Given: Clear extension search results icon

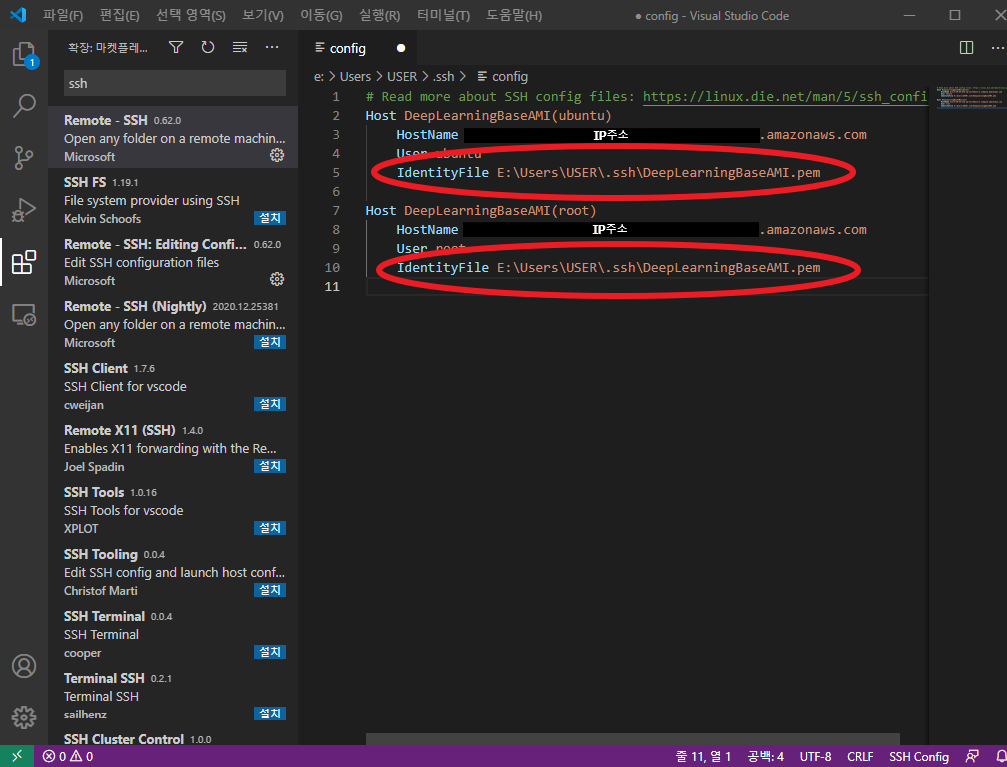Looking at the screenshot, I should tap(240, 47).
